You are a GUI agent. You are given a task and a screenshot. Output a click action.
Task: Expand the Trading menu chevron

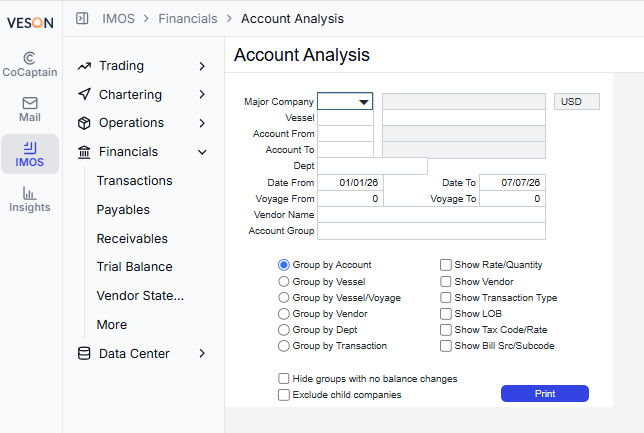(x=202, y=66)
